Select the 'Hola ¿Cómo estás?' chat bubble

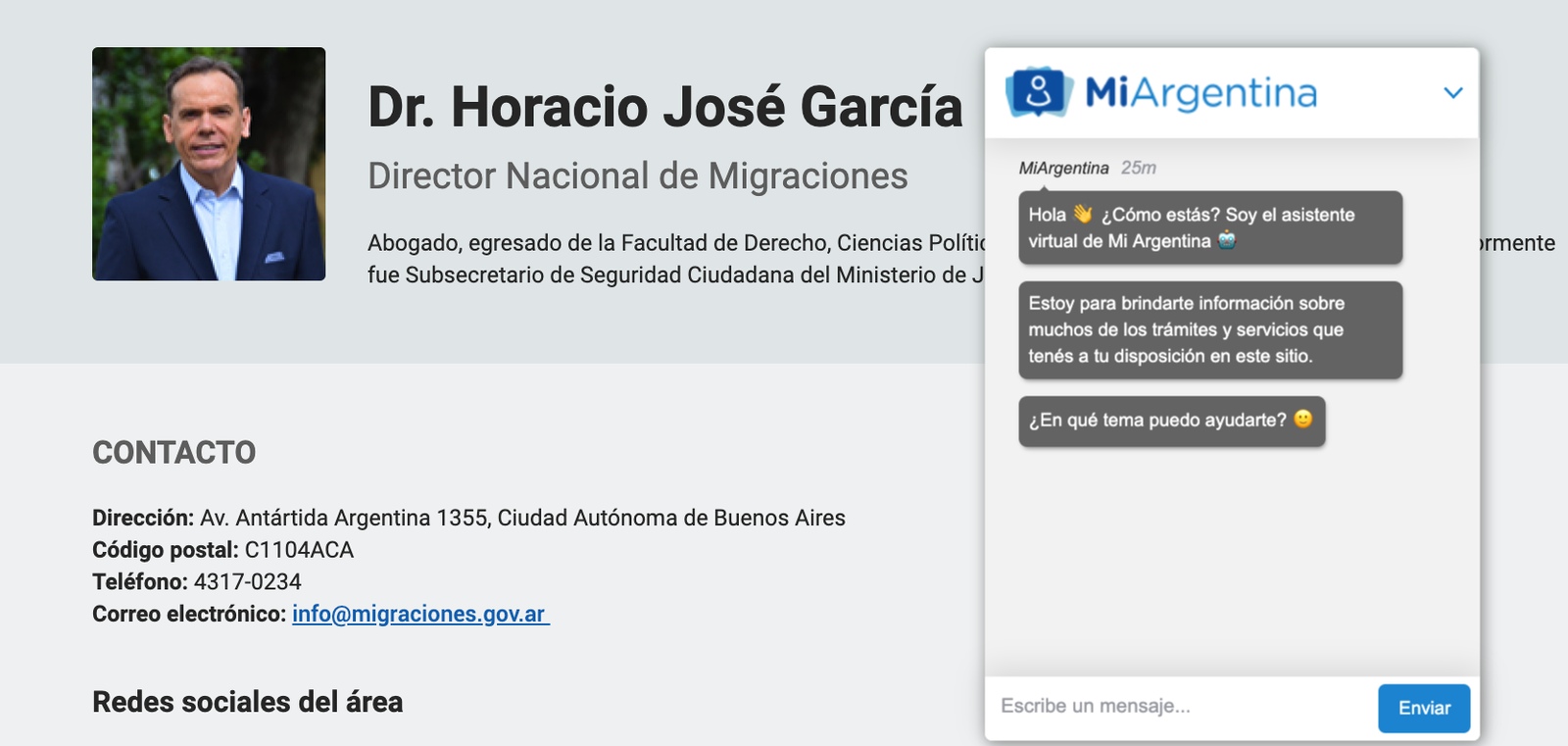coord(1210,227)
